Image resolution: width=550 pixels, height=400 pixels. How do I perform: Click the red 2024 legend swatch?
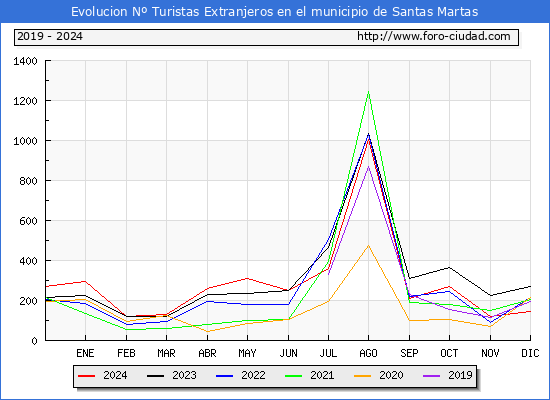(x=87, y=376)
